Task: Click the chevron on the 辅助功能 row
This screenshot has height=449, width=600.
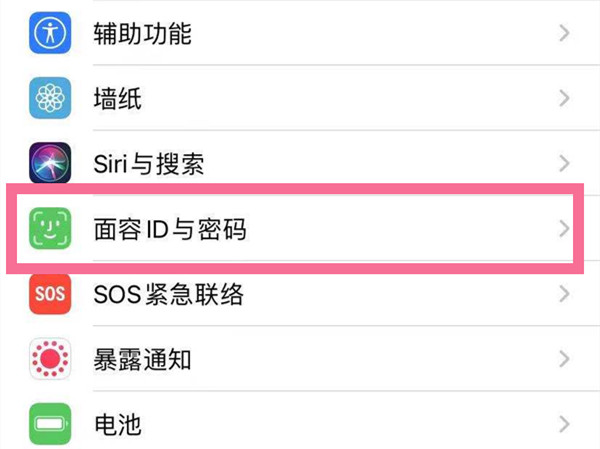Action: (x=565, y=35)
